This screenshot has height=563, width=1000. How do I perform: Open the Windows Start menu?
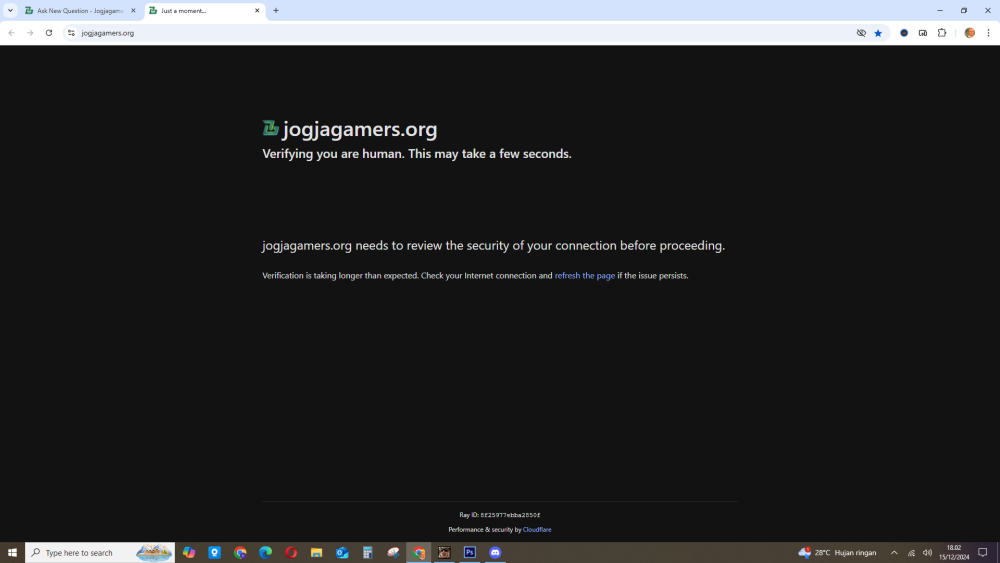pyautogui.click(x=12, y=553)
